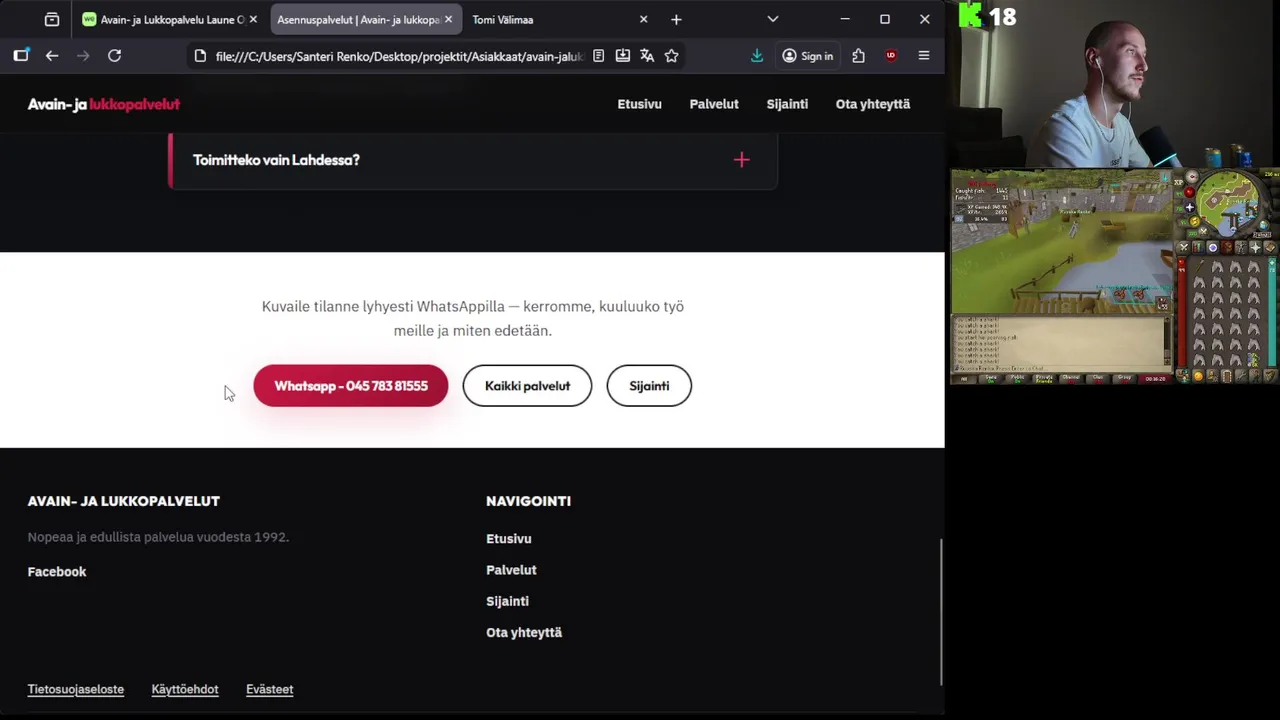Bookmark this page with the star icon
Image resolution: width=1280 pixels, height=720 pixels.
[671, 56]
